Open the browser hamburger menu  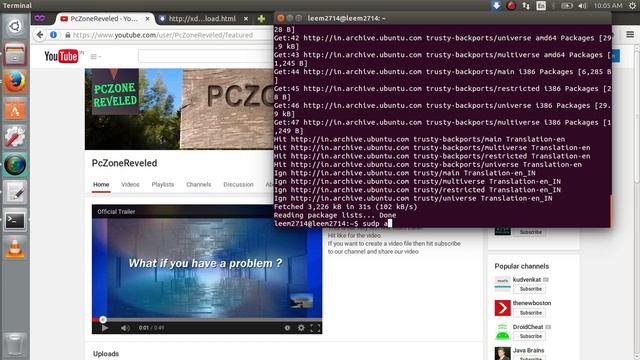630,35
